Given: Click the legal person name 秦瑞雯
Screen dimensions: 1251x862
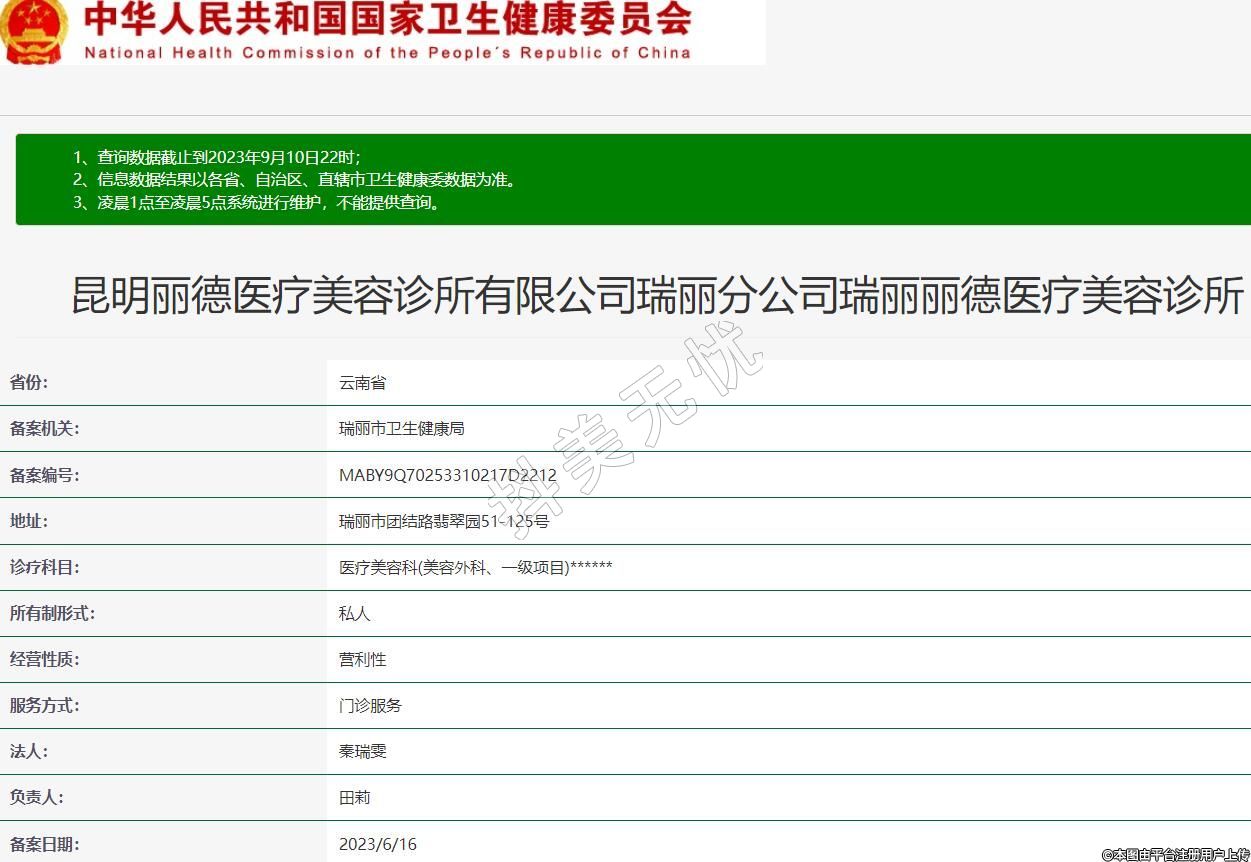Looking at the screenshot, I should click(362, 752).
